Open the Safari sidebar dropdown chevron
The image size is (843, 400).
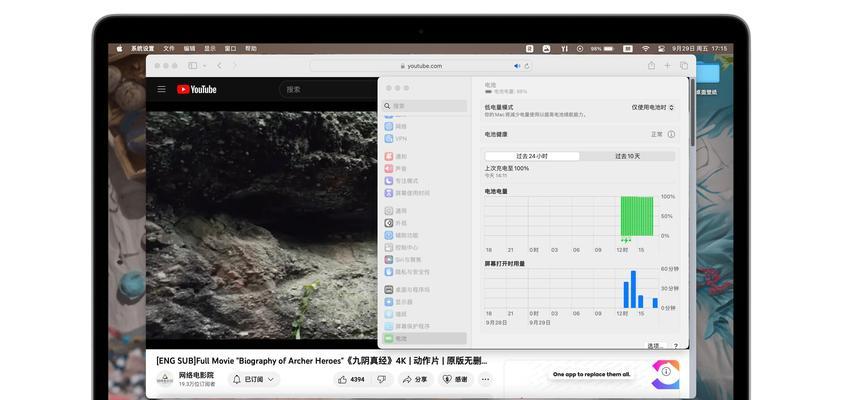tap(204, 66)
